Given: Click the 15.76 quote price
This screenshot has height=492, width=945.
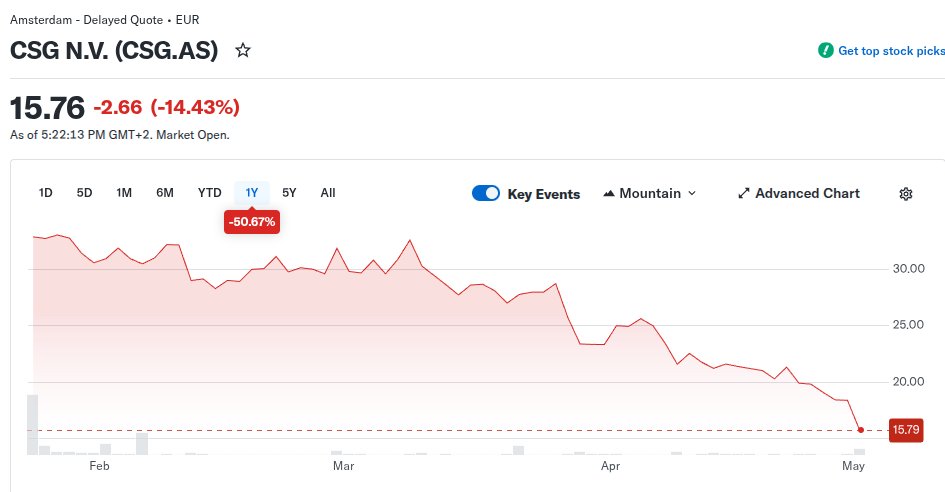Looking at the screenshot, I should tap(48, 108).
